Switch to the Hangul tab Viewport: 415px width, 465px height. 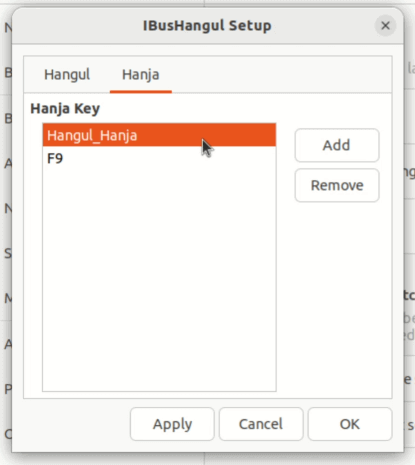[x=67, y=75]
